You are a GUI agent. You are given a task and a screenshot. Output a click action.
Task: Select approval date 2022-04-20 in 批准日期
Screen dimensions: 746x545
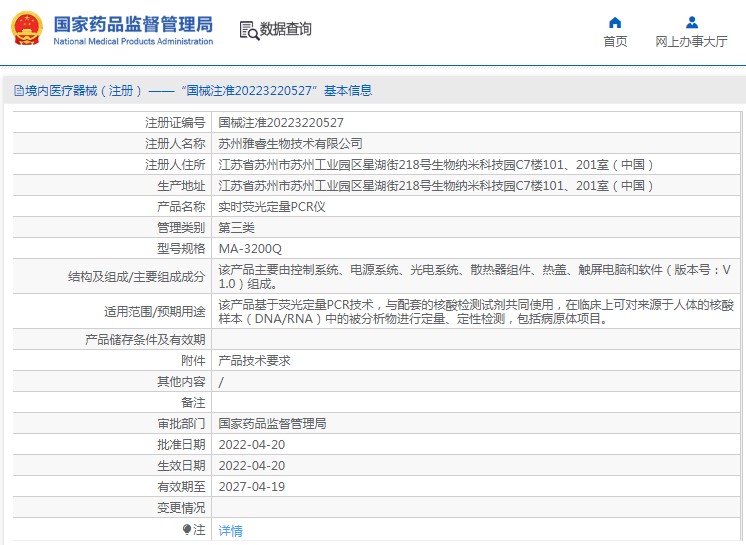[x=252, y=445]
